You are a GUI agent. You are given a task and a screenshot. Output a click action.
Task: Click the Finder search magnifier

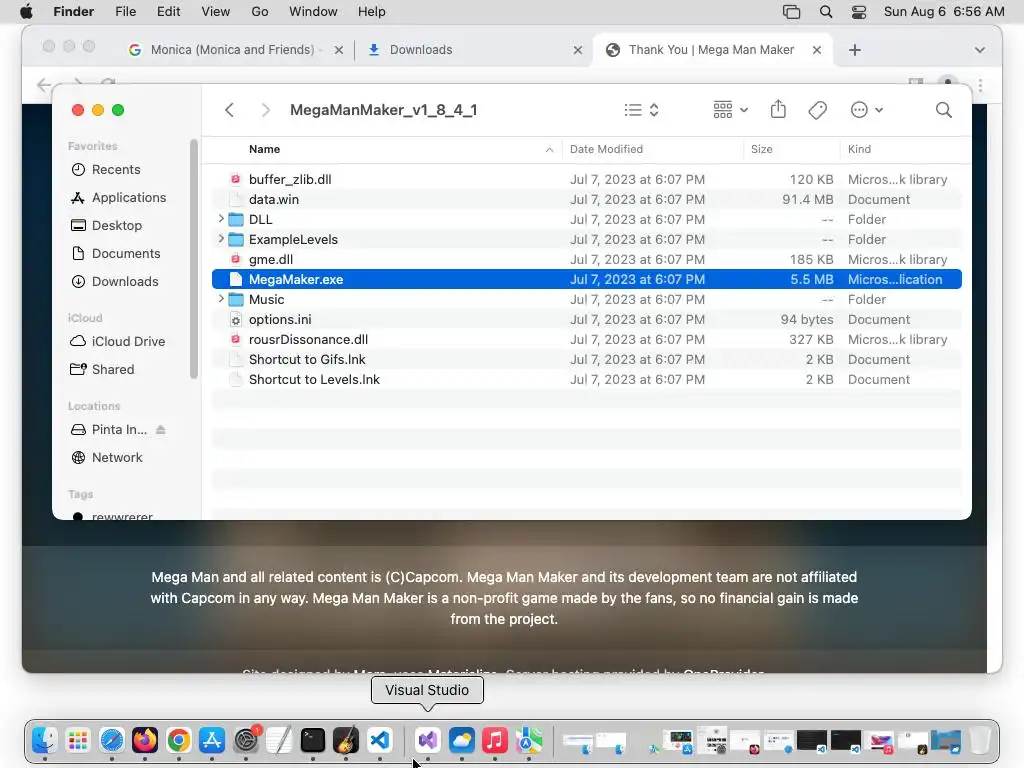tap(943, 110)
